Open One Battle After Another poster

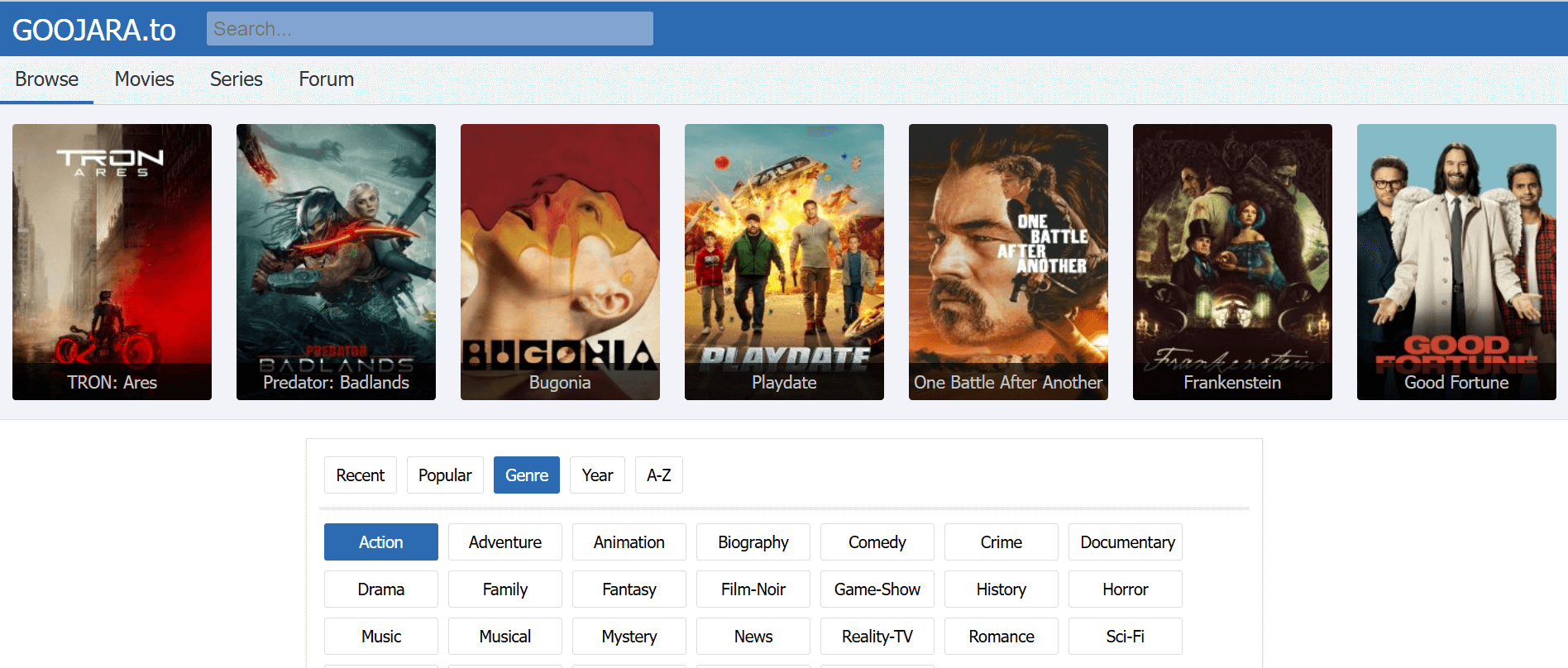[x=1008, y=261]
